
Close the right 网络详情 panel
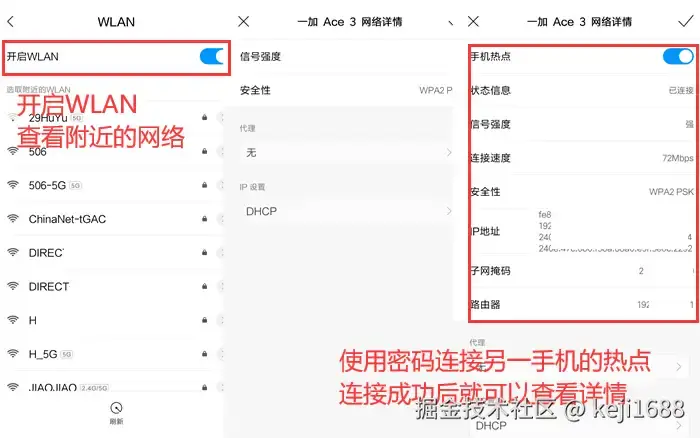pyautogui.click(x=473, y=21)
